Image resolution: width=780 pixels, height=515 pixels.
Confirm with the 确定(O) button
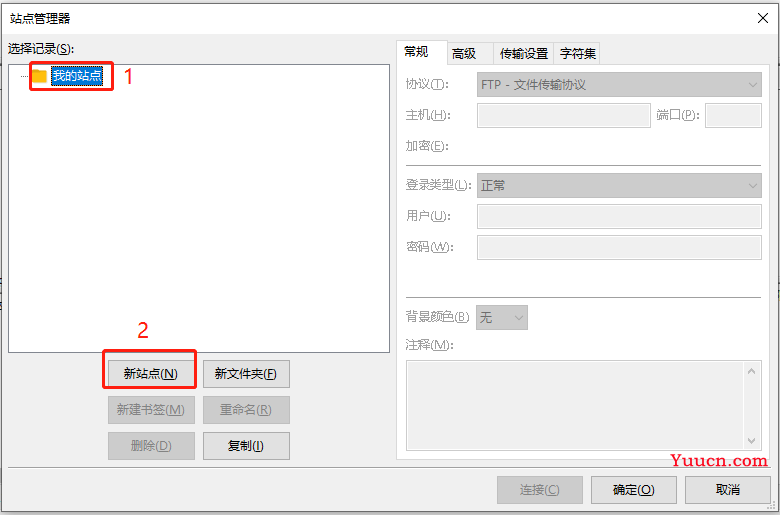tap(634, 490)
